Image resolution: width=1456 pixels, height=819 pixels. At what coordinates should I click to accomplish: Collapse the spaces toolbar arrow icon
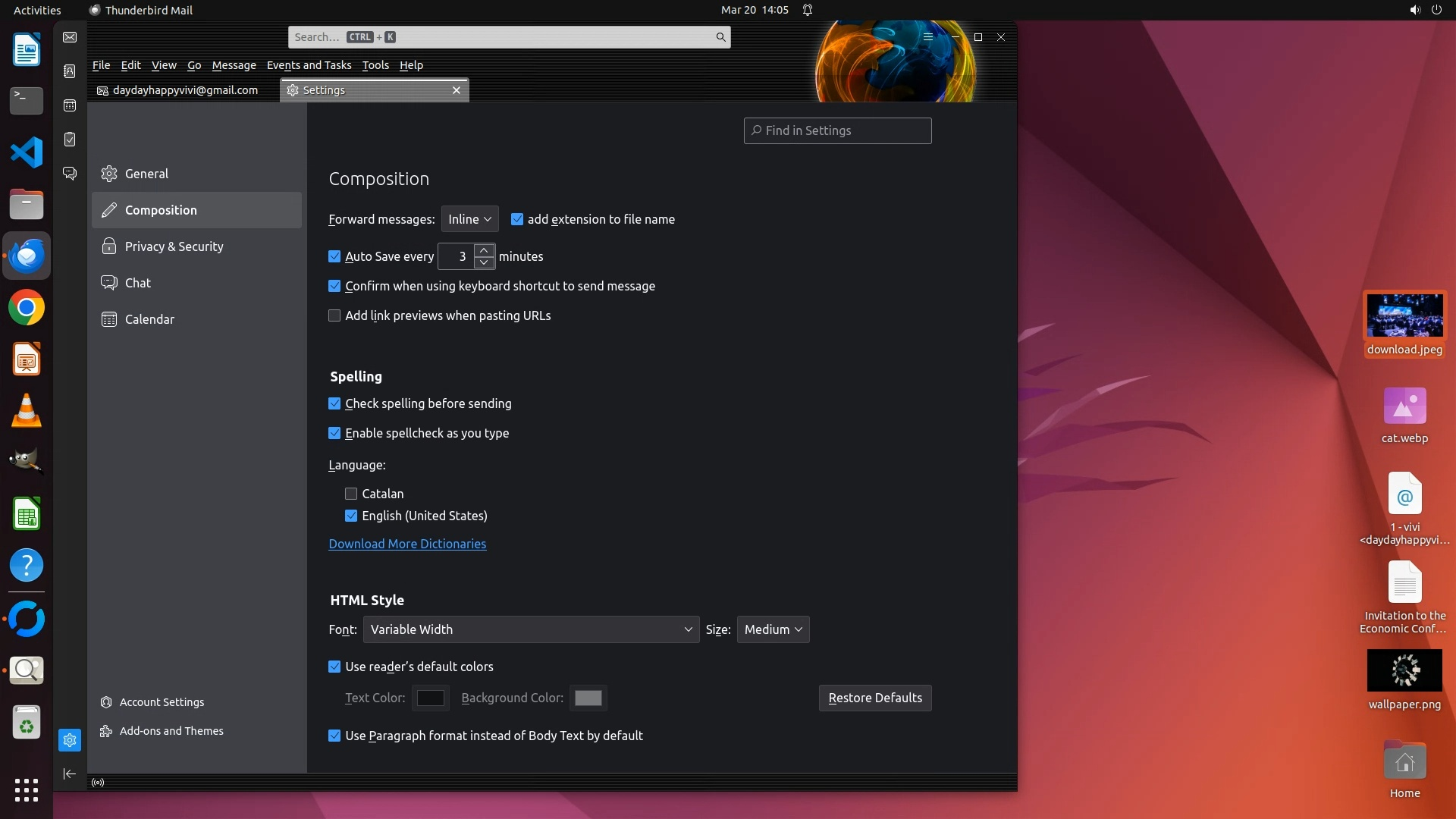pos(70,773)
